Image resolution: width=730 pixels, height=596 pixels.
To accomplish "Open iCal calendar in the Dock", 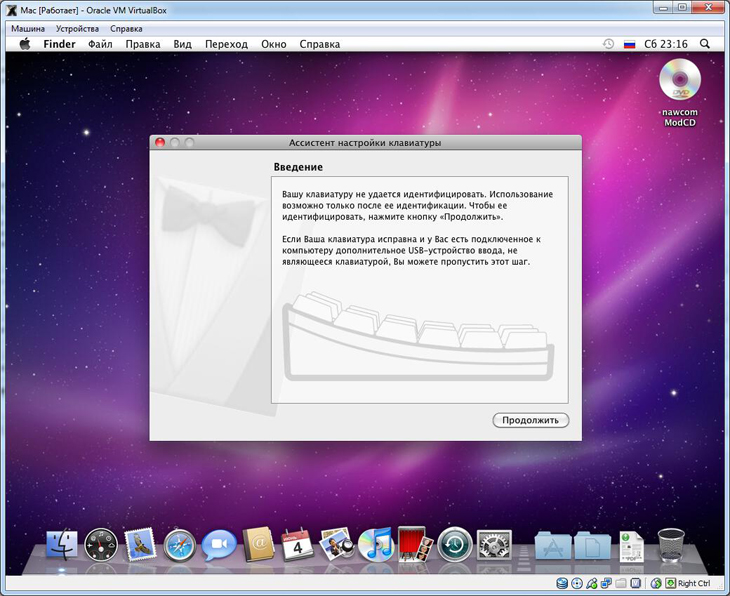I will tap(297, 544).
